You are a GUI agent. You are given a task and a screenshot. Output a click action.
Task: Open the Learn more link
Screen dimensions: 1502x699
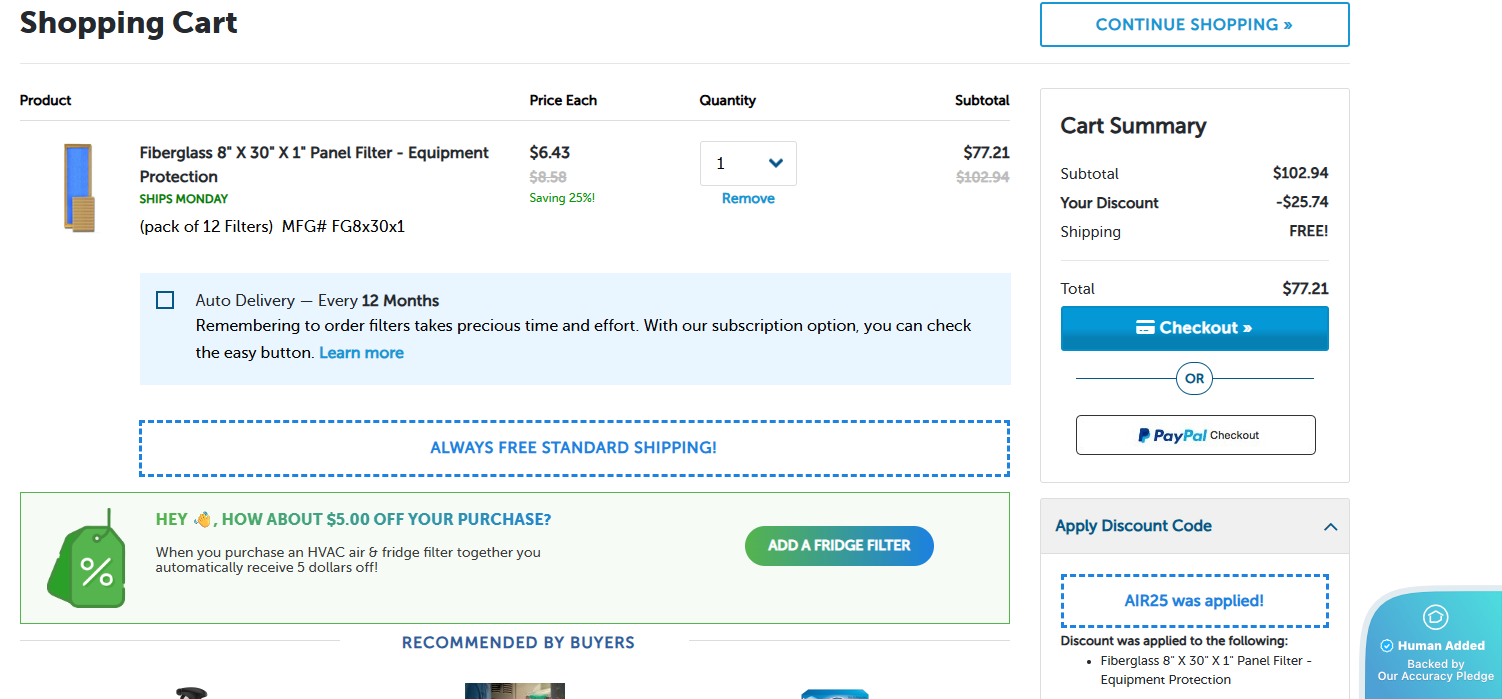(x=361, y=353)
